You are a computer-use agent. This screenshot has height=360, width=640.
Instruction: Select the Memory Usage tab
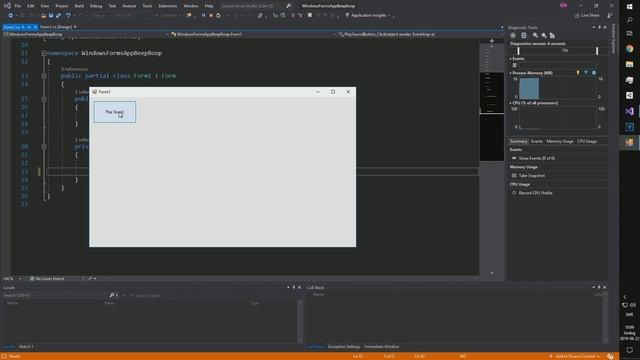(560, 141)
